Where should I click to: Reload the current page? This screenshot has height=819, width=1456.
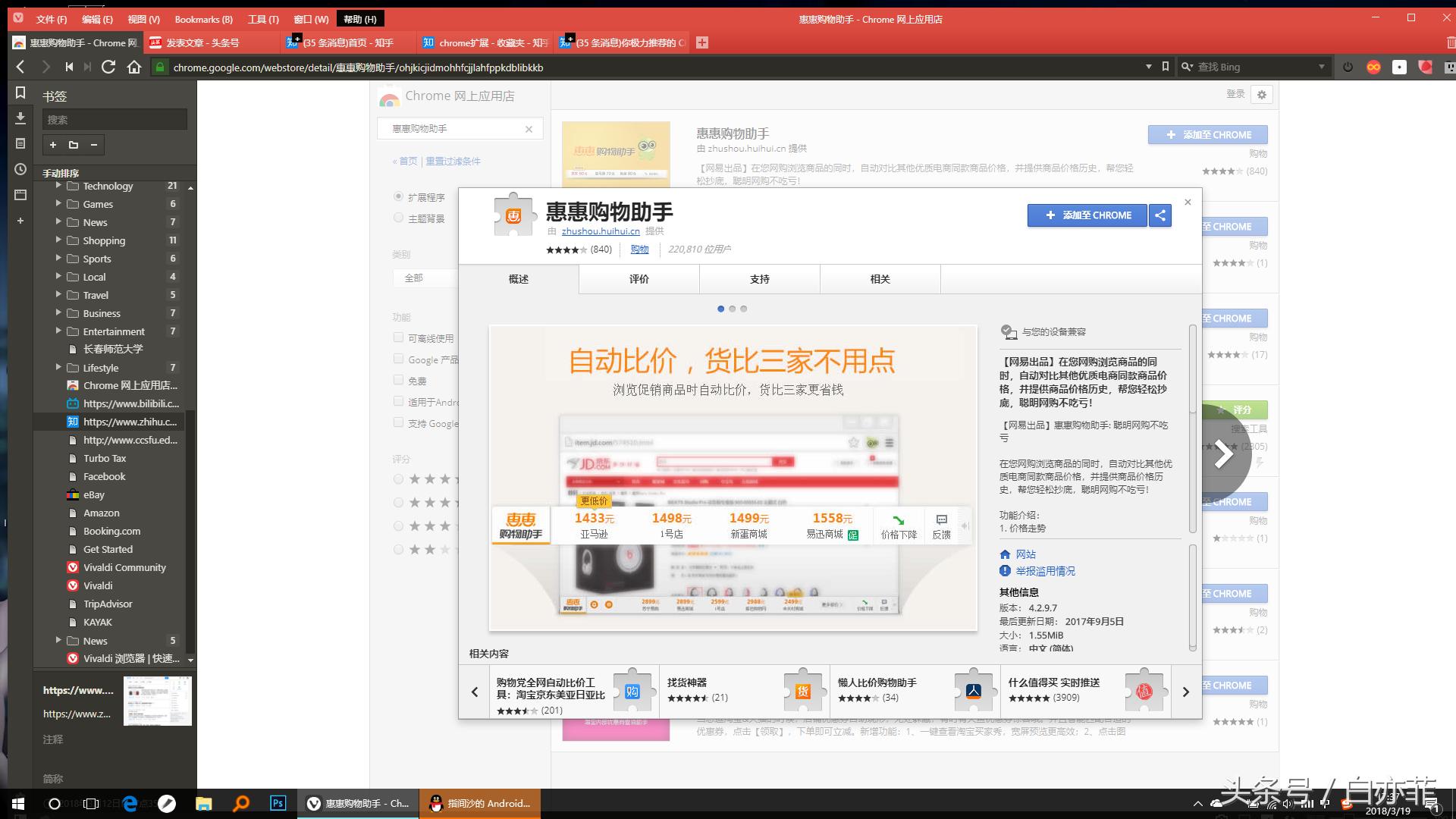pyautogui.click(x=109, y=67)
